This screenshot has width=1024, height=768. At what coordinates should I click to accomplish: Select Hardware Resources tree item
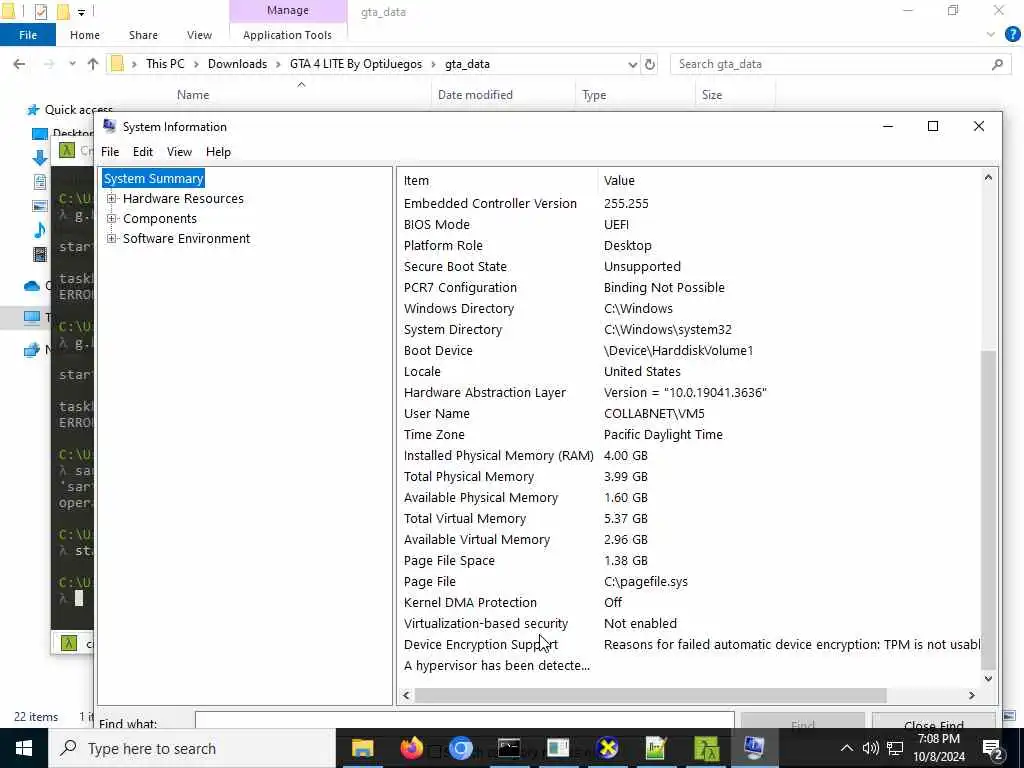183,199
